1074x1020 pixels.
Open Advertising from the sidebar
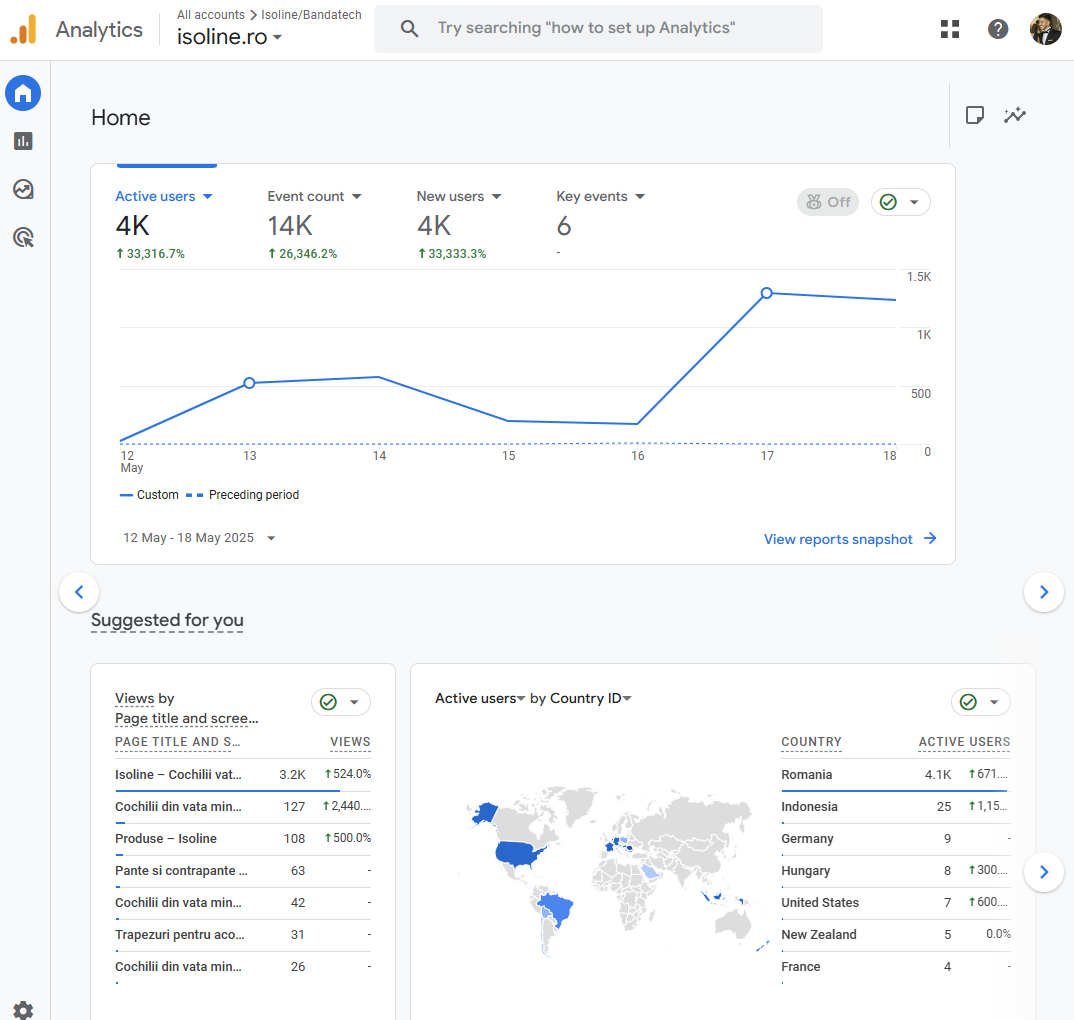(23, 238)
